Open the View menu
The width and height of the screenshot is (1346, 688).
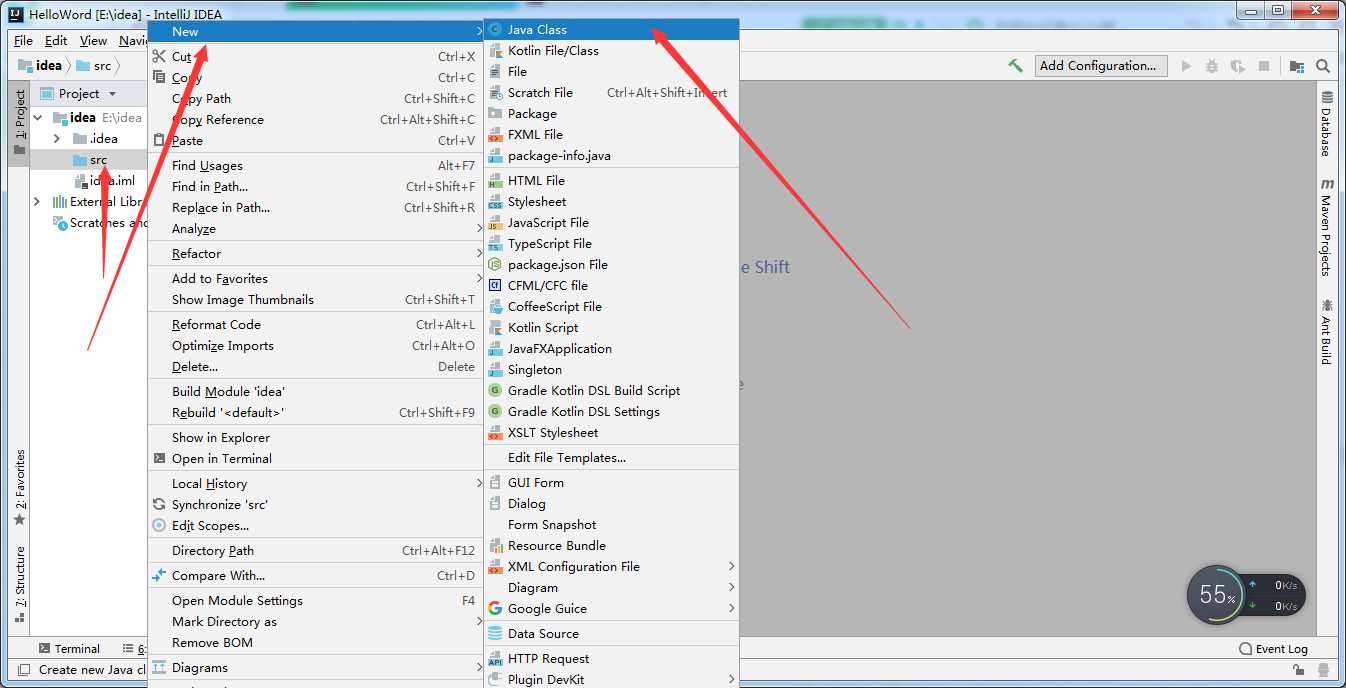[x=93, y=41]
